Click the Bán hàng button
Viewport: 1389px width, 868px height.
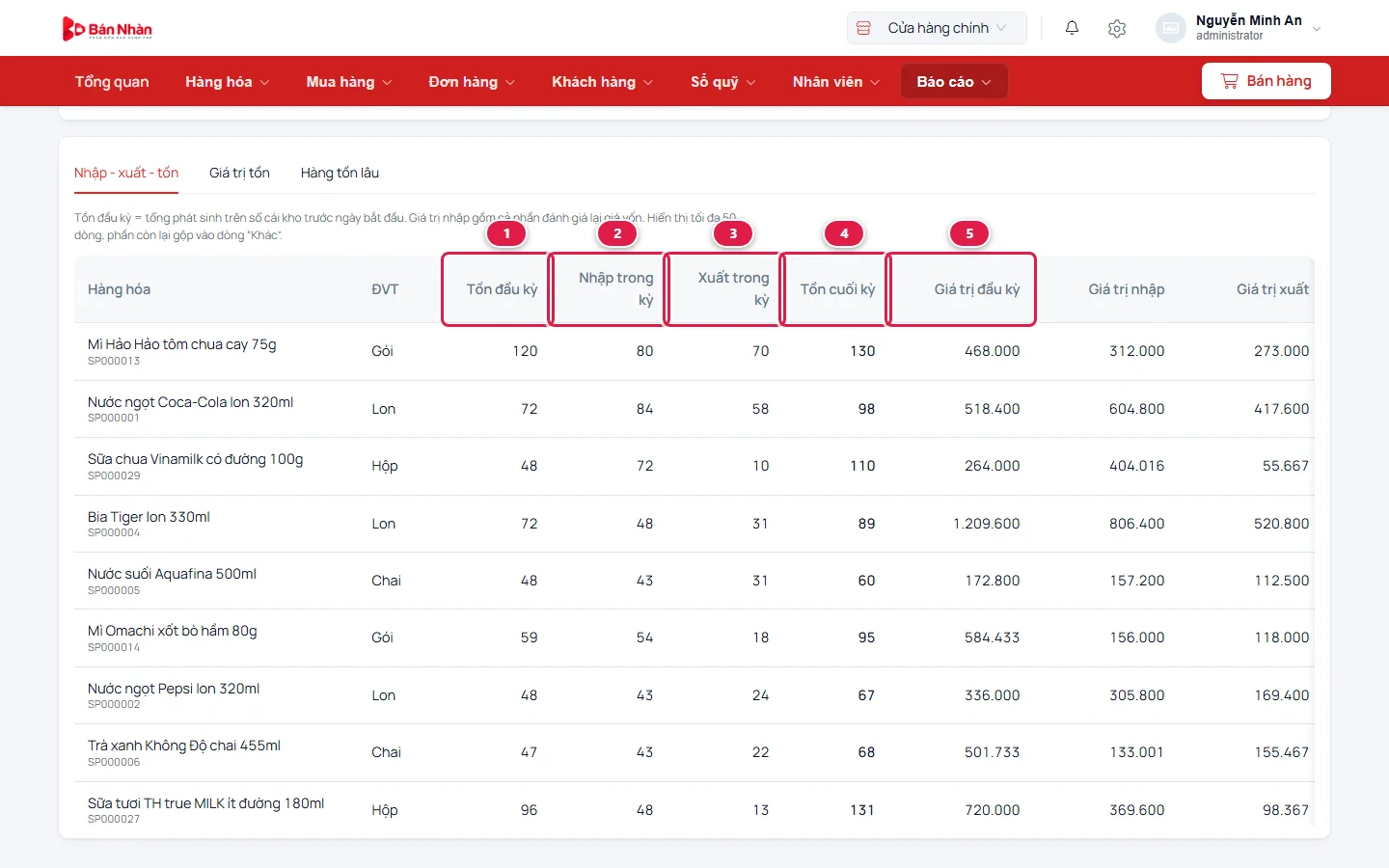(1266, 81)
